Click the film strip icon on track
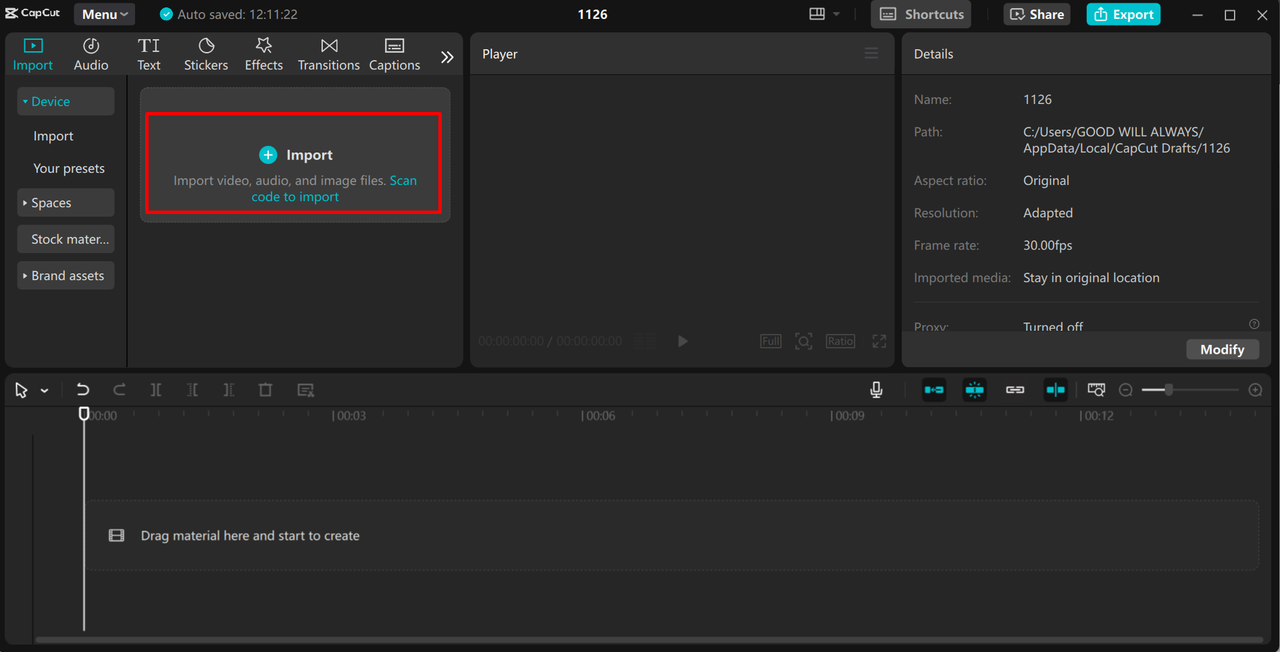 pyautogui.click(x=117, y=536)
